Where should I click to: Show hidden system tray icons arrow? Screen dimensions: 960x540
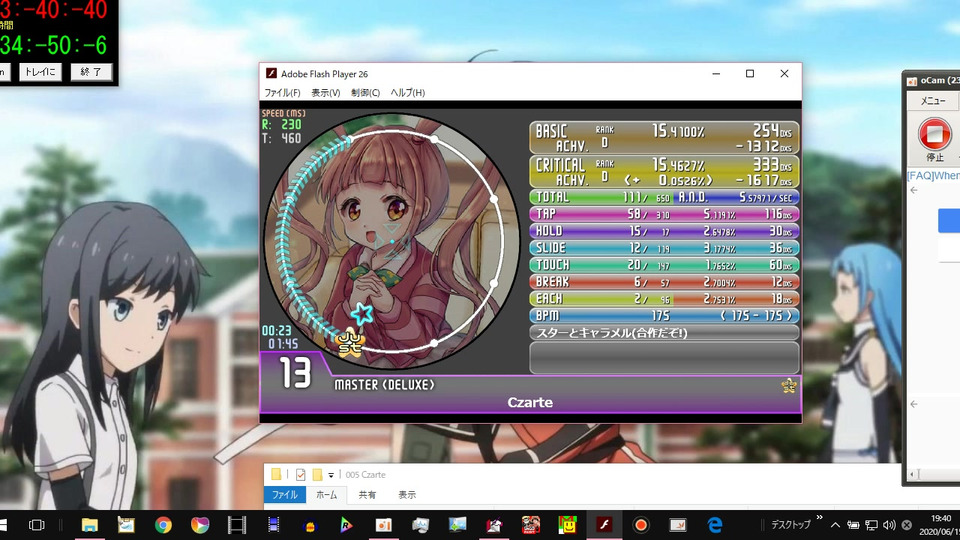(x=835, y=525)
